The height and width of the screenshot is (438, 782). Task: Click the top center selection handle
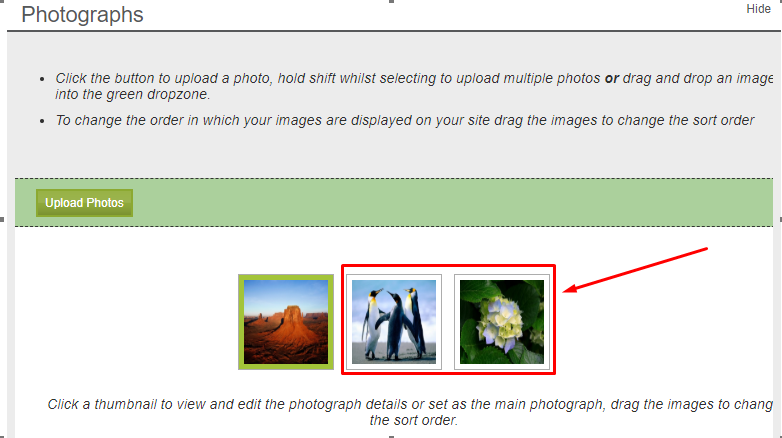click(x=391, y=1)
